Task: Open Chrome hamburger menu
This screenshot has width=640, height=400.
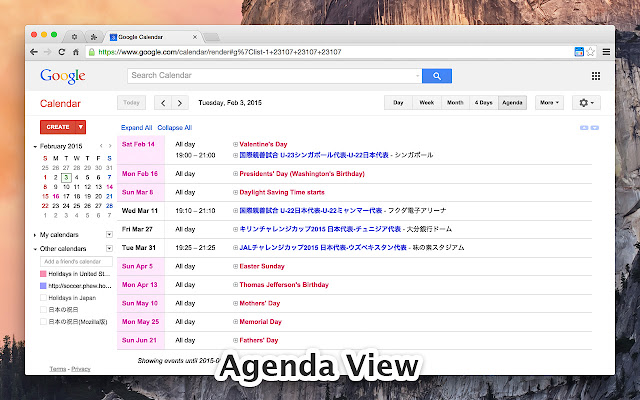Action: pyautogui.click(x=607, y=52)
